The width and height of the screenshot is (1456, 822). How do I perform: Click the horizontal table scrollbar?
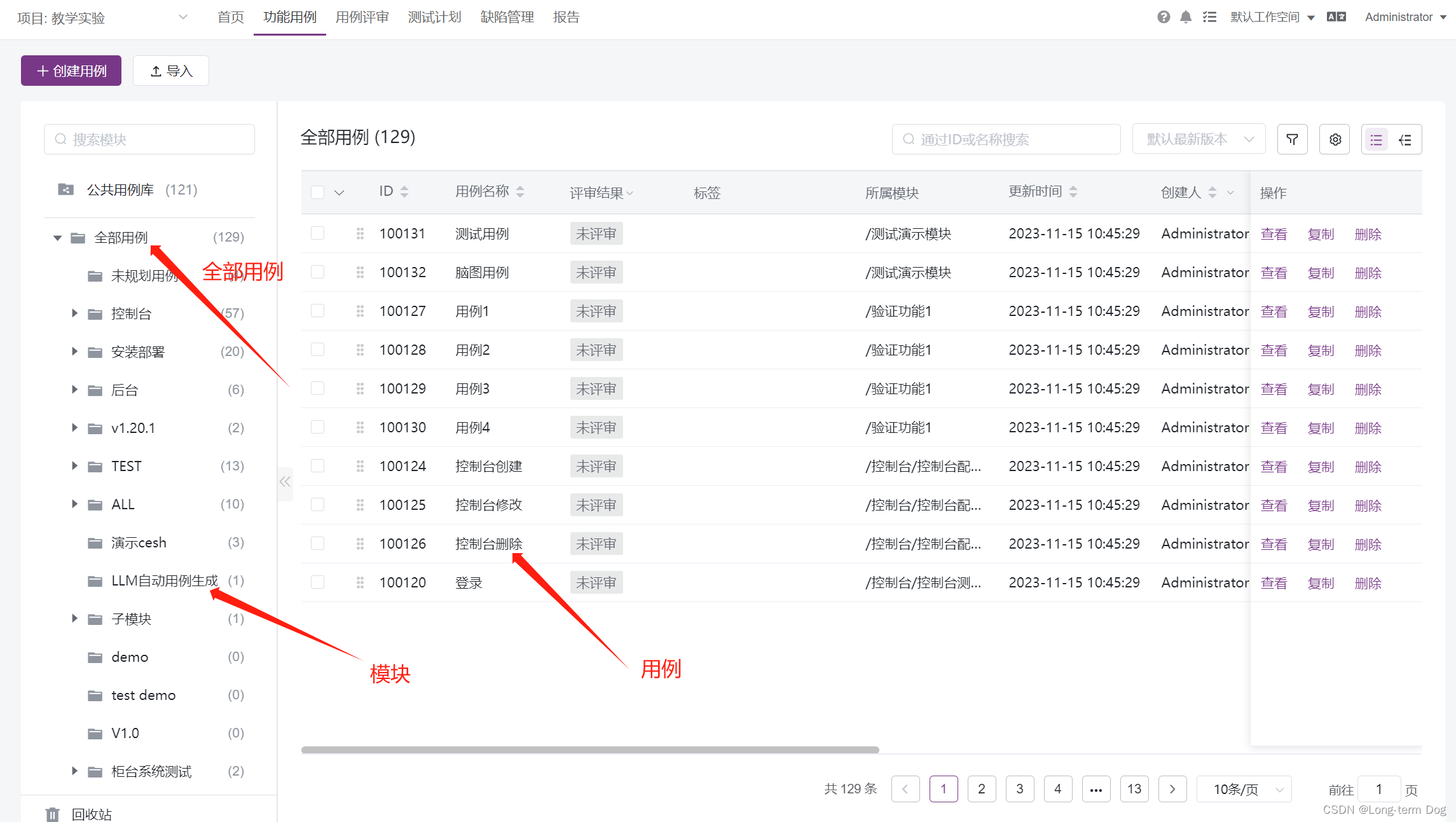[x=589, y=750]
